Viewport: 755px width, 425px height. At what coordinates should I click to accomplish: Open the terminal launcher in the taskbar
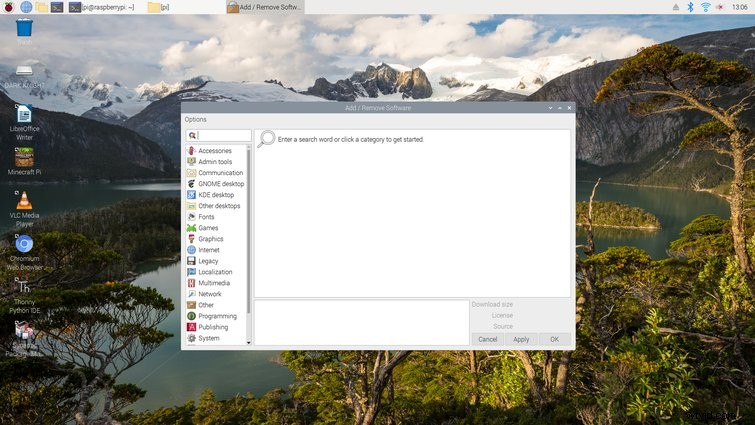tap(57, 7)
